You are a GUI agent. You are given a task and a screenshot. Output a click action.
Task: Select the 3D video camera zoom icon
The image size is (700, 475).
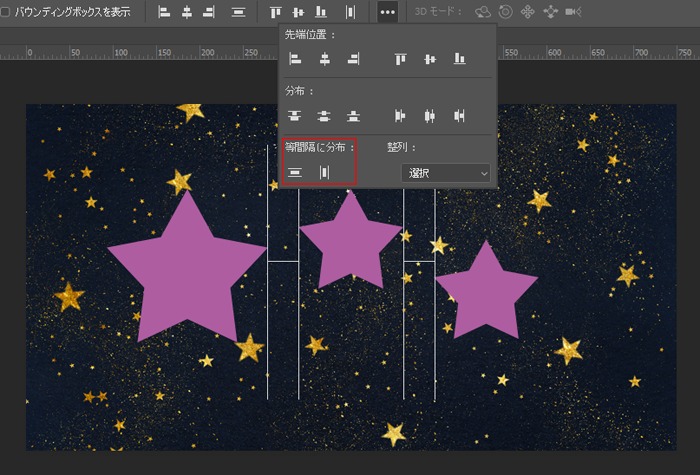tap(573, 12)
